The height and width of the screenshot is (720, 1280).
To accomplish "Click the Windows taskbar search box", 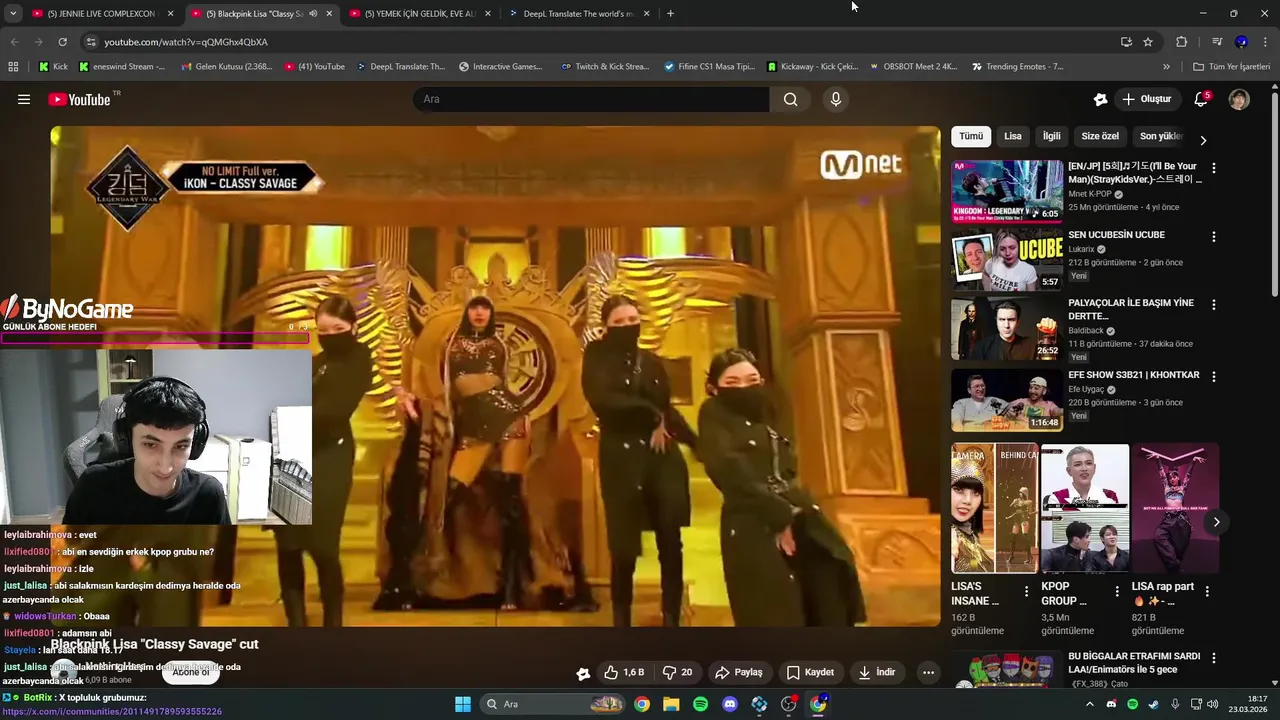I will click(553, 704).
